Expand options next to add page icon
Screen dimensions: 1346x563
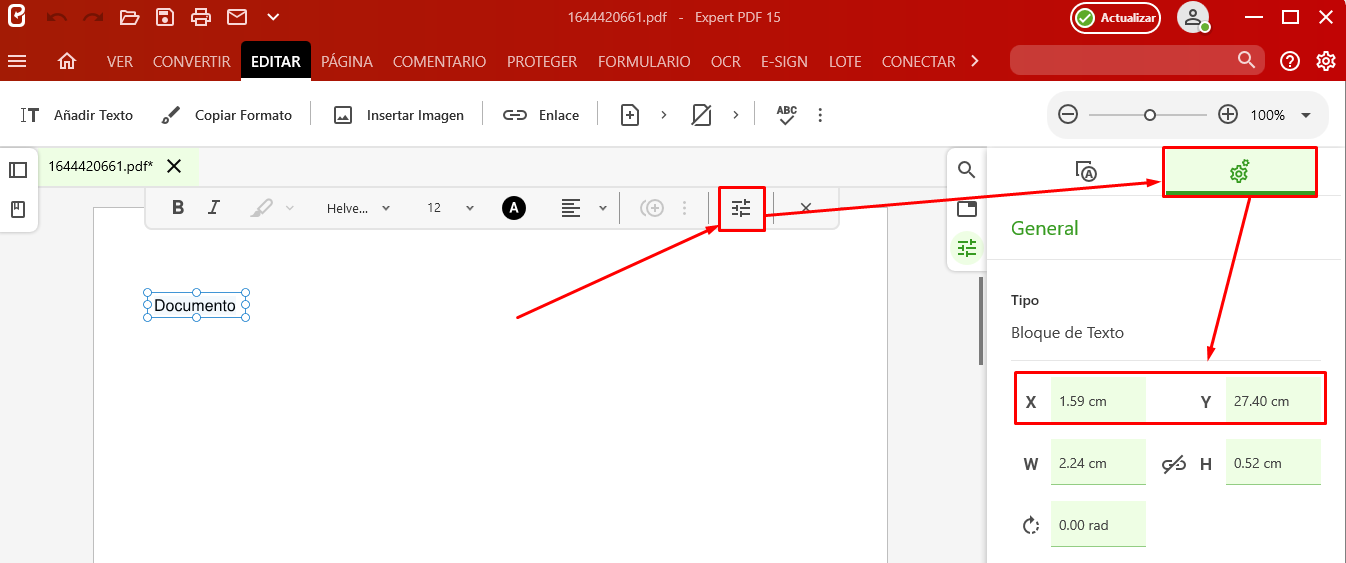[663, 115]
